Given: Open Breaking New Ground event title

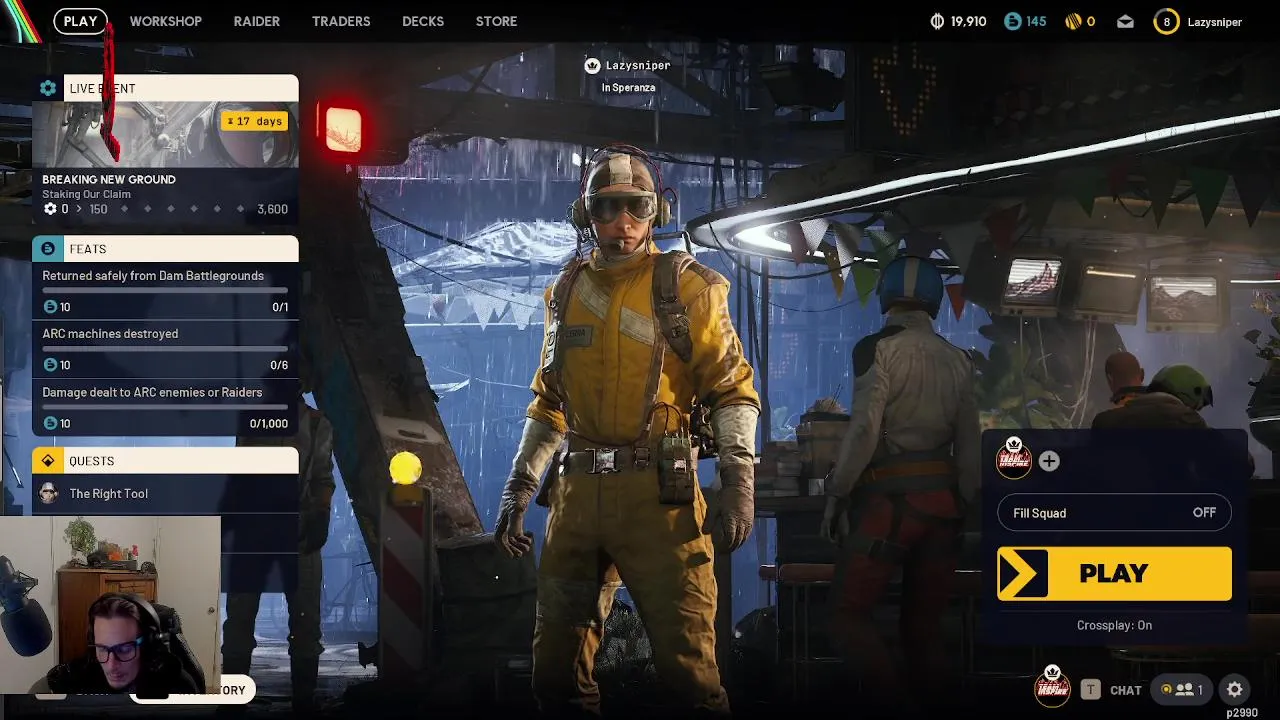Looking at the screenshot, I should click(109, 179).
